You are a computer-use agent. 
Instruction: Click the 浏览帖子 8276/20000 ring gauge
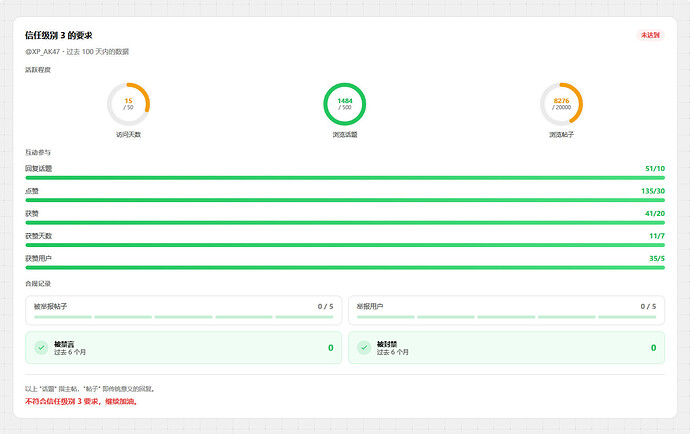pyautogui.click(x=561, y=104)
